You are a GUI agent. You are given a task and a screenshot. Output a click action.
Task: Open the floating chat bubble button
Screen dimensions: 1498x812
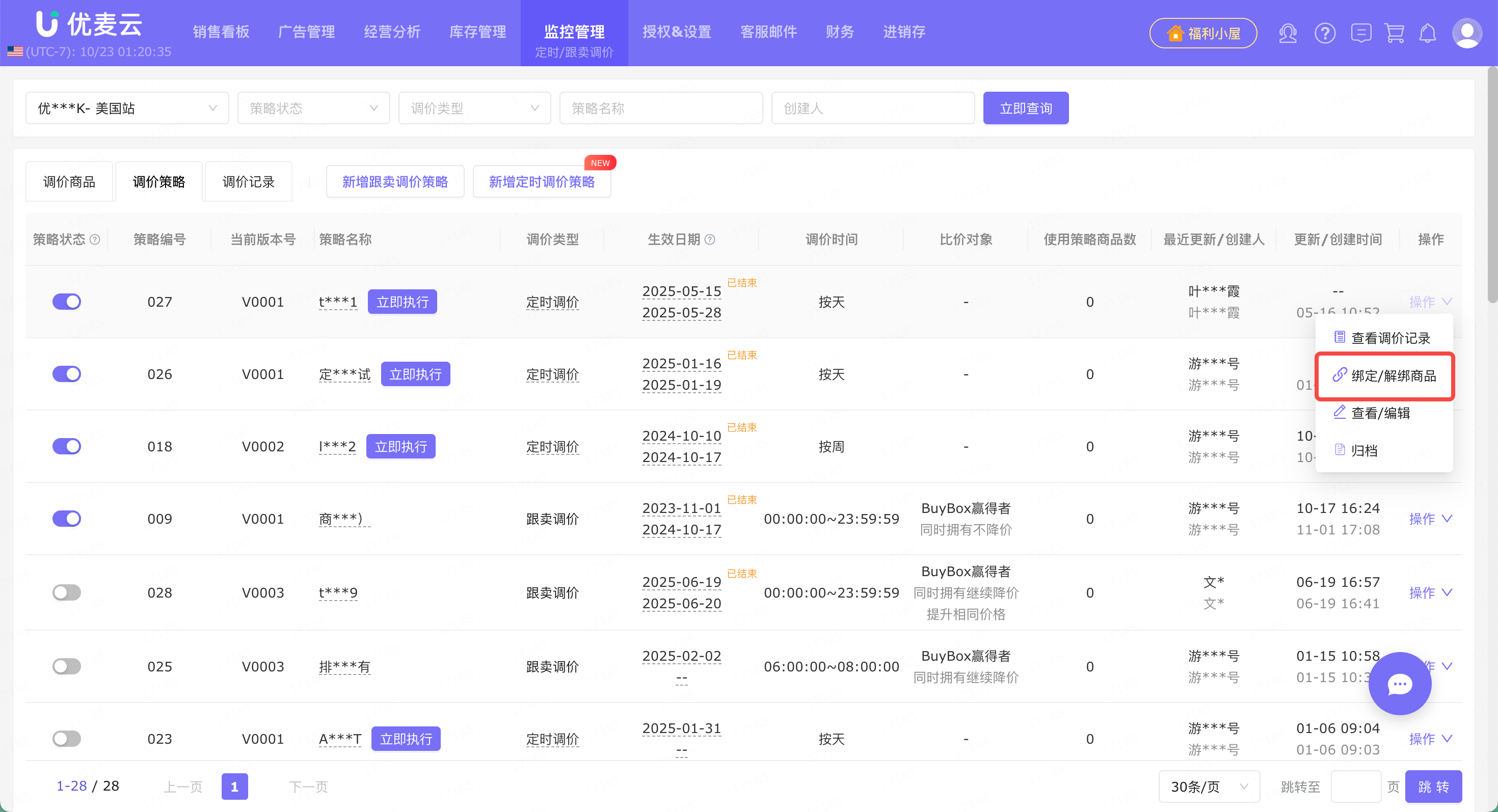1400,684
